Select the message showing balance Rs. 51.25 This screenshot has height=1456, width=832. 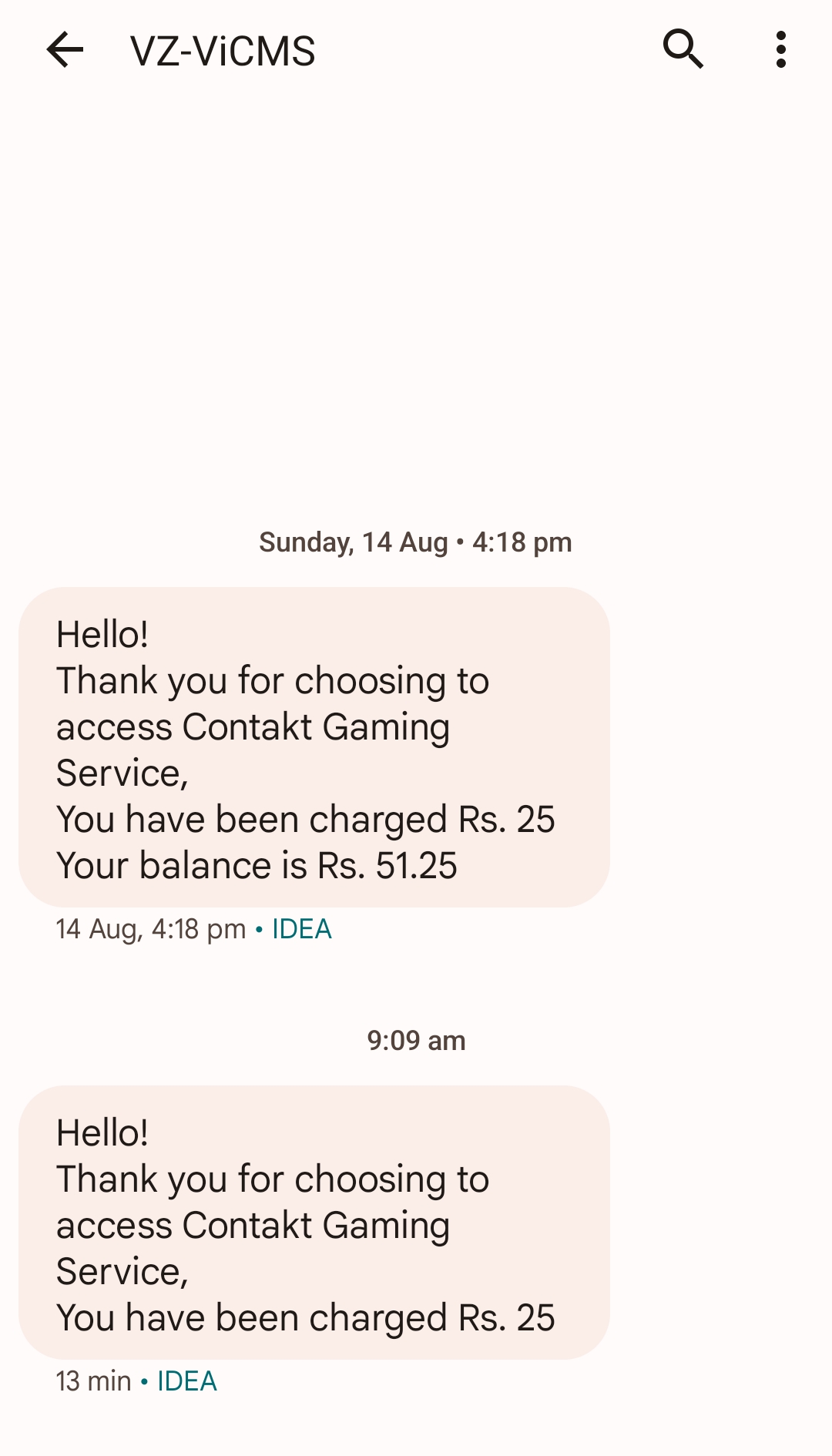click(314, 747)
